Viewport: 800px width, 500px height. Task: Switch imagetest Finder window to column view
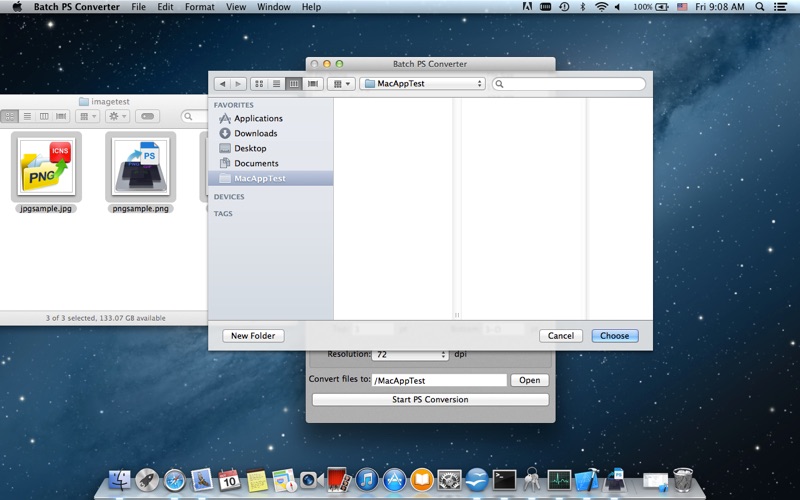click(44, 116)
